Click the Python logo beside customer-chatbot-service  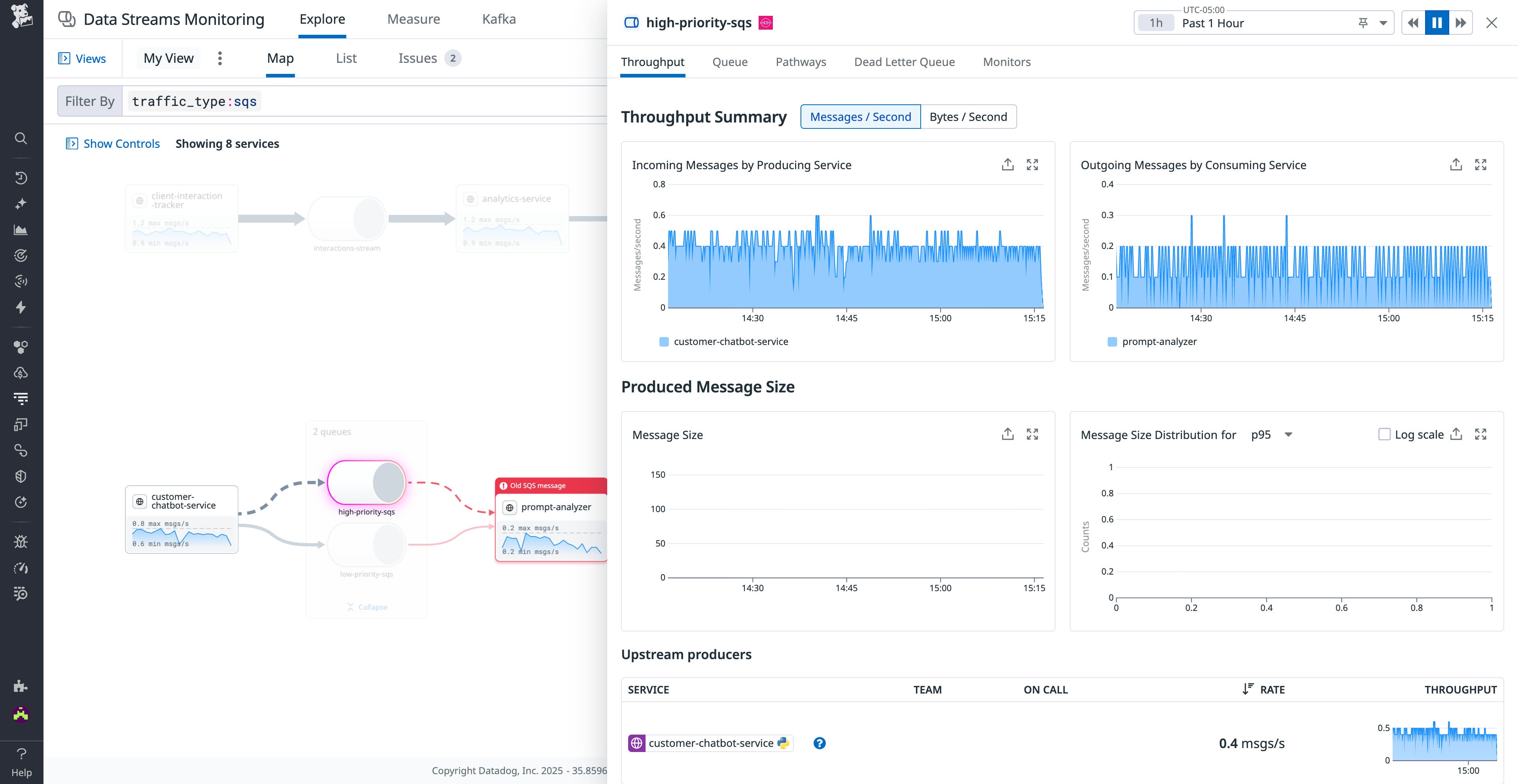click(x=784, y=743)
